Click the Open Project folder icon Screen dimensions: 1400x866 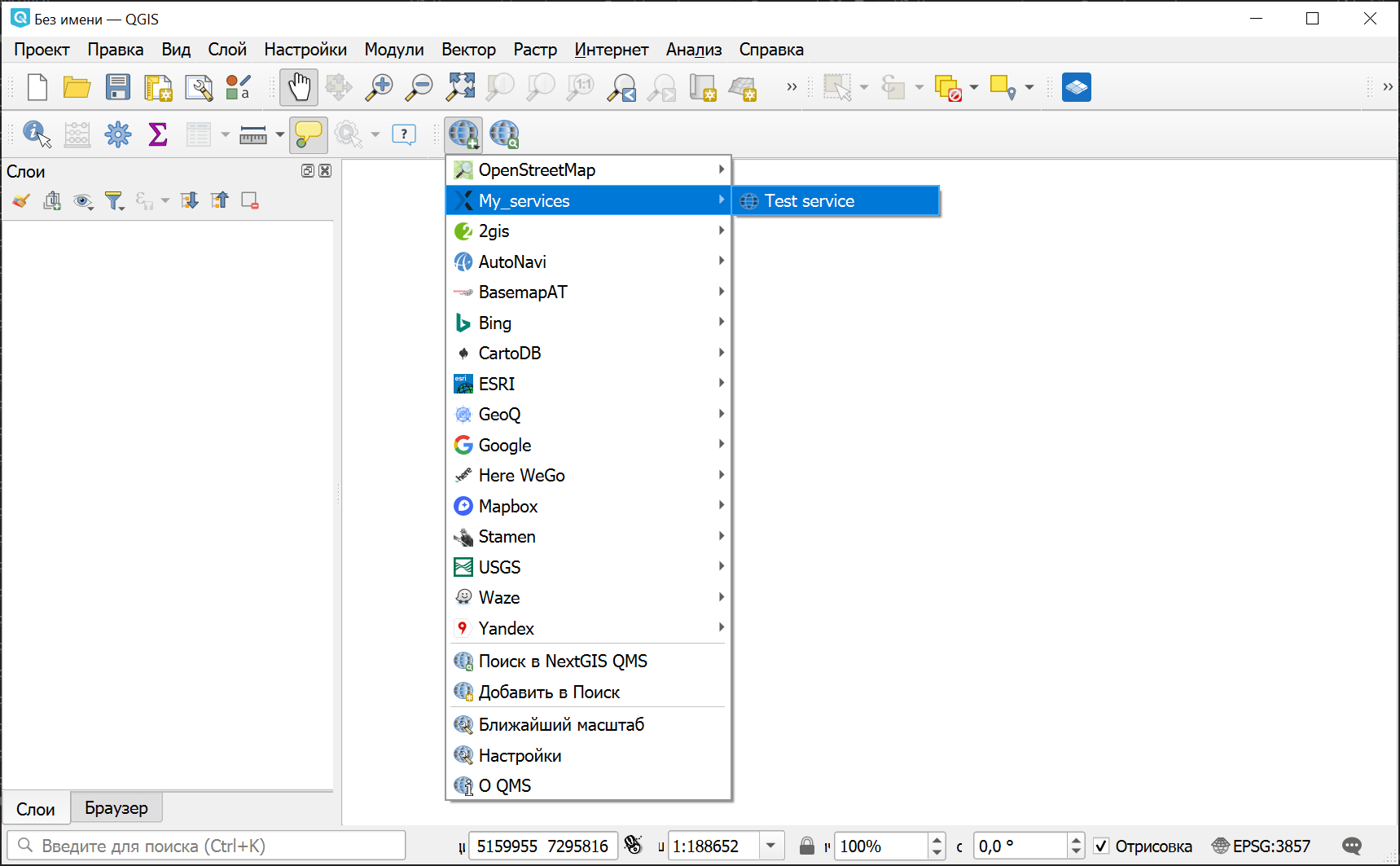pos(77,87)
